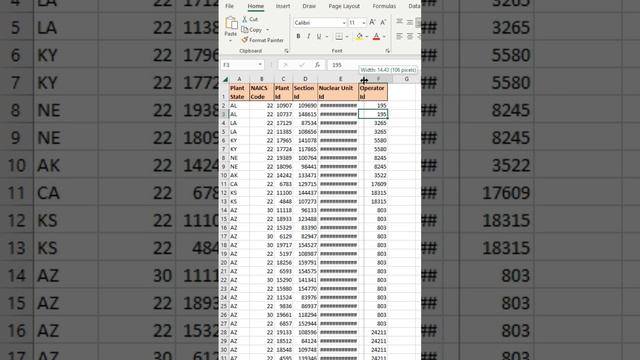
Task: Open the Paste options dropdown arrow
Action: coord(231,41)
